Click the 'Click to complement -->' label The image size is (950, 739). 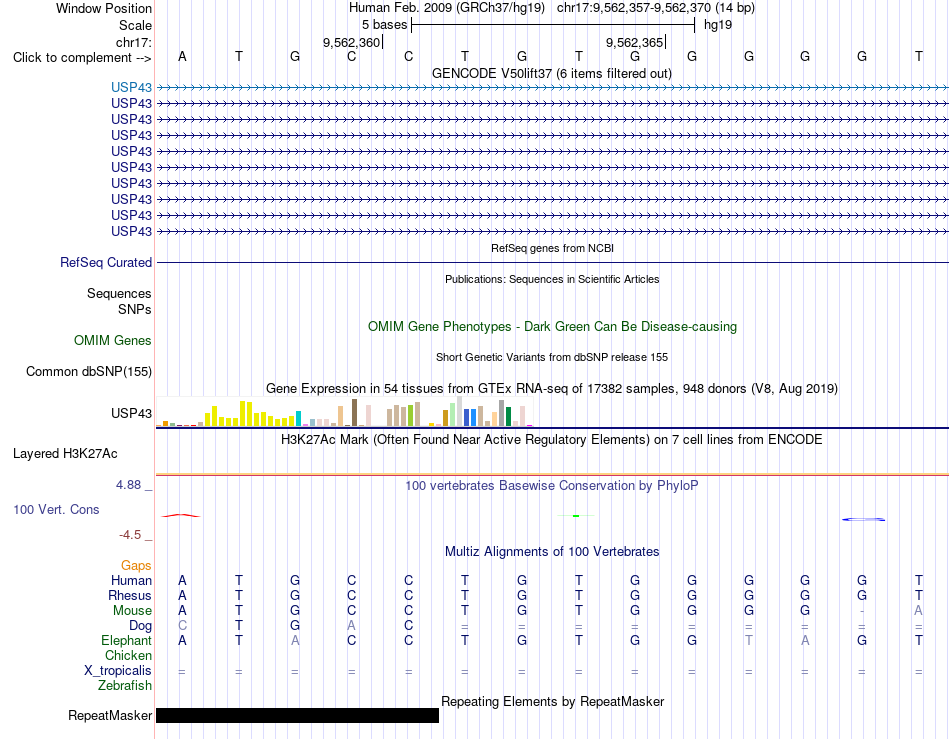pyautogui.click(x=82, y=58)
